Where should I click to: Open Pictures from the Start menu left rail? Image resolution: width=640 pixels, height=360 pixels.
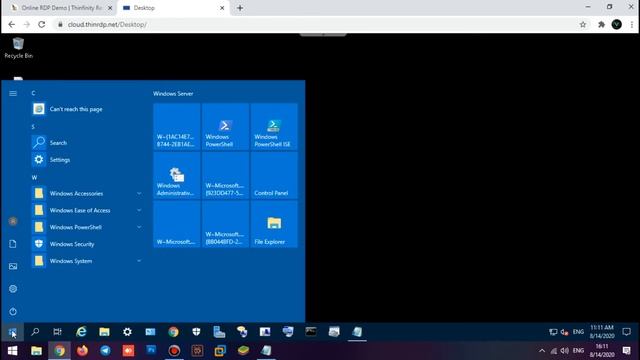(13, 266)
